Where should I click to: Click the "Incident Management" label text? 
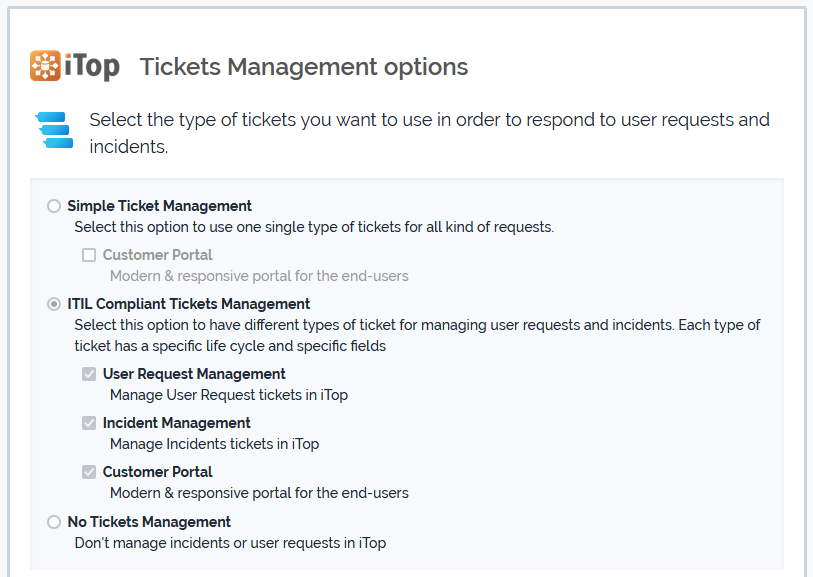(176, 423)
